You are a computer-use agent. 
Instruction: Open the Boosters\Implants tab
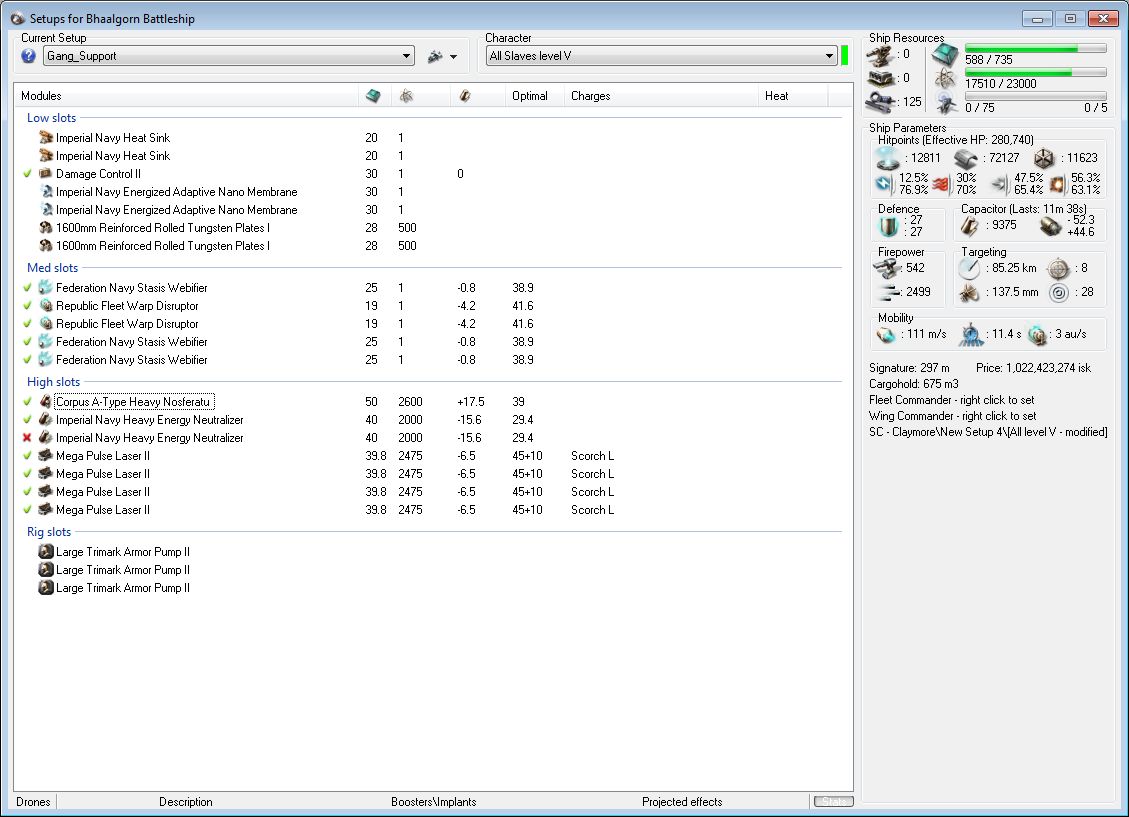click(433, 802)
